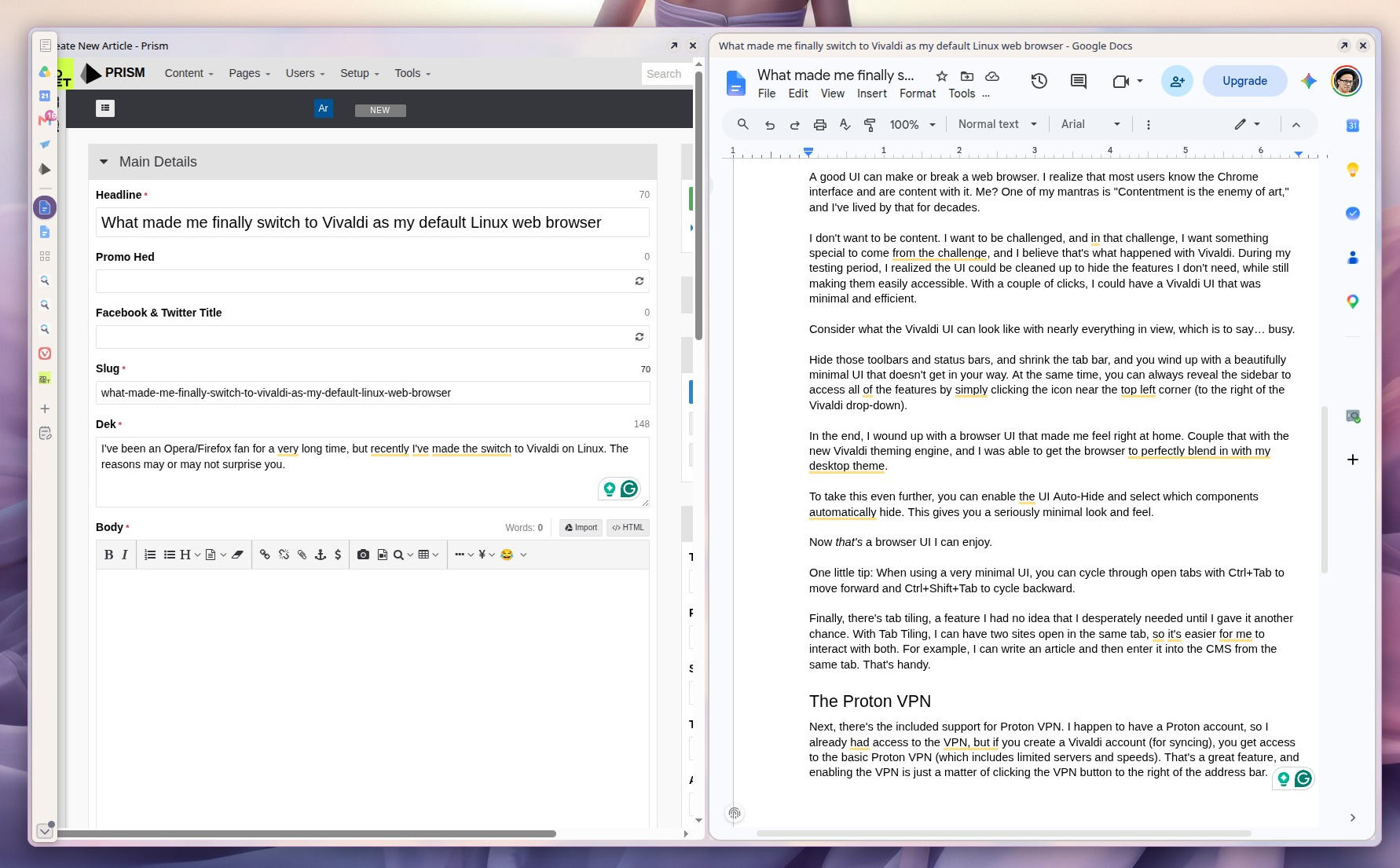Click the video file insert icon
The width and height of the screenshot is (1400, 868).
pyautogui.click(x=382, y=555)
